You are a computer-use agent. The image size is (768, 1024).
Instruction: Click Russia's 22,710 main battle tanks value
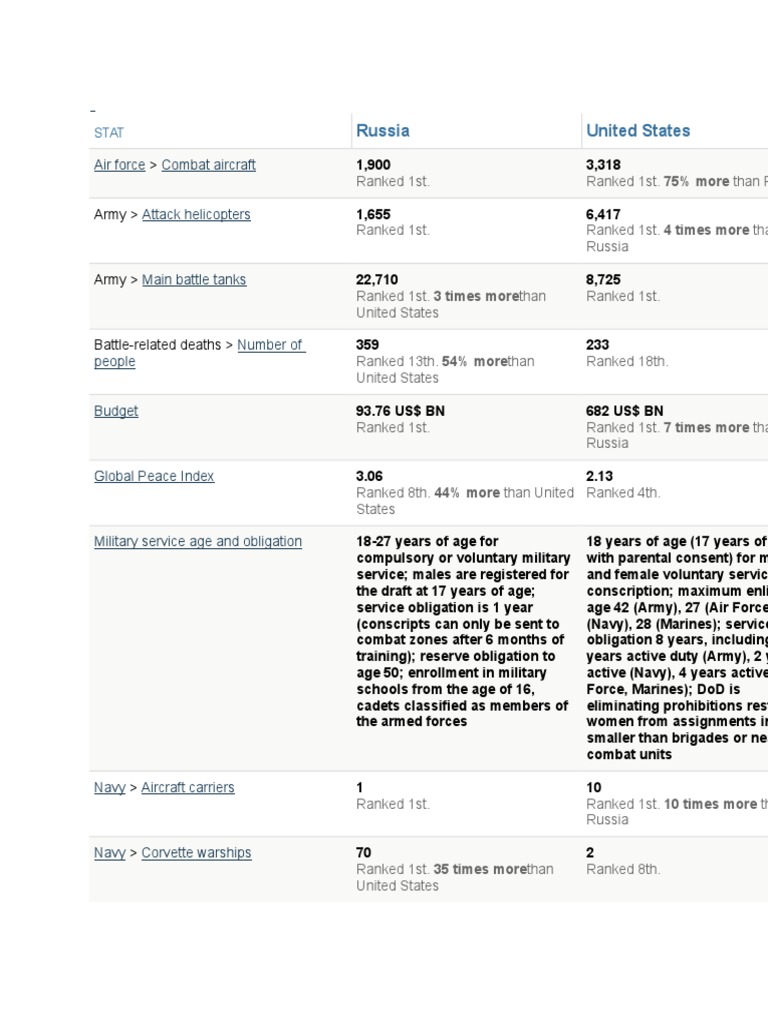coord(377,280)
